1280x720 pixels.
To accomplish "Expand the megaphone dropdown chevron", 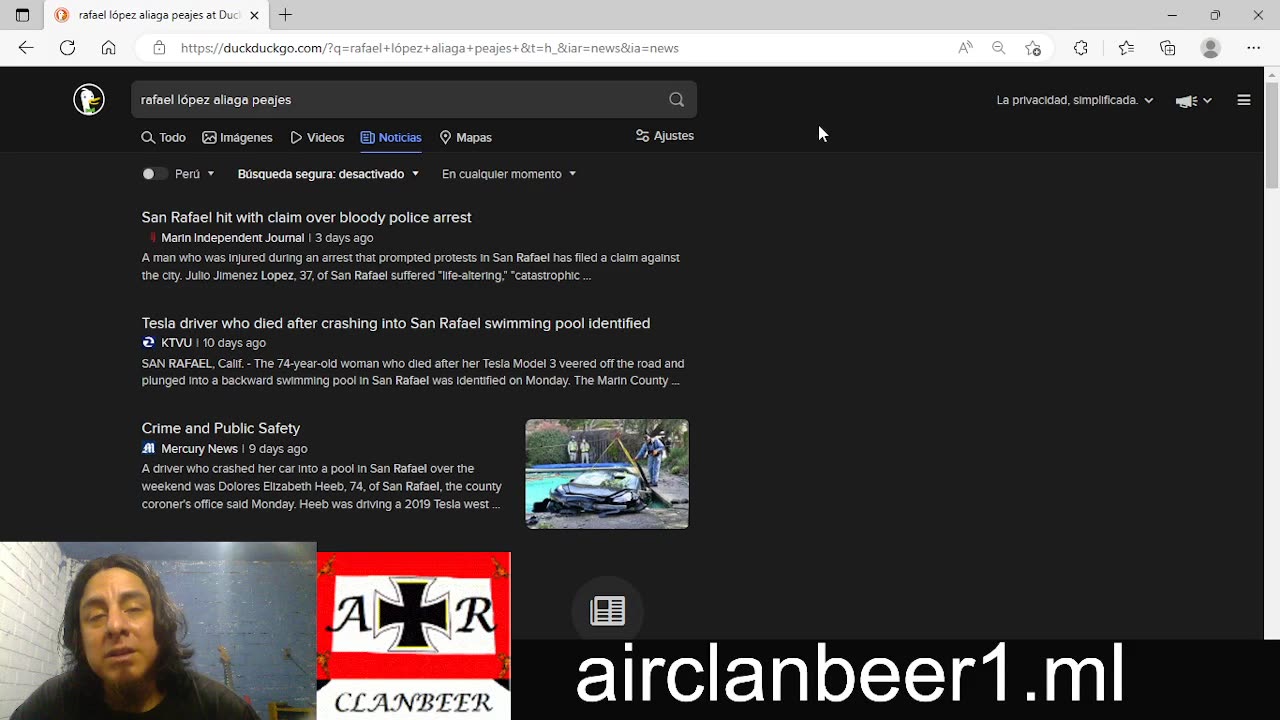I will tap(1207, 100).
